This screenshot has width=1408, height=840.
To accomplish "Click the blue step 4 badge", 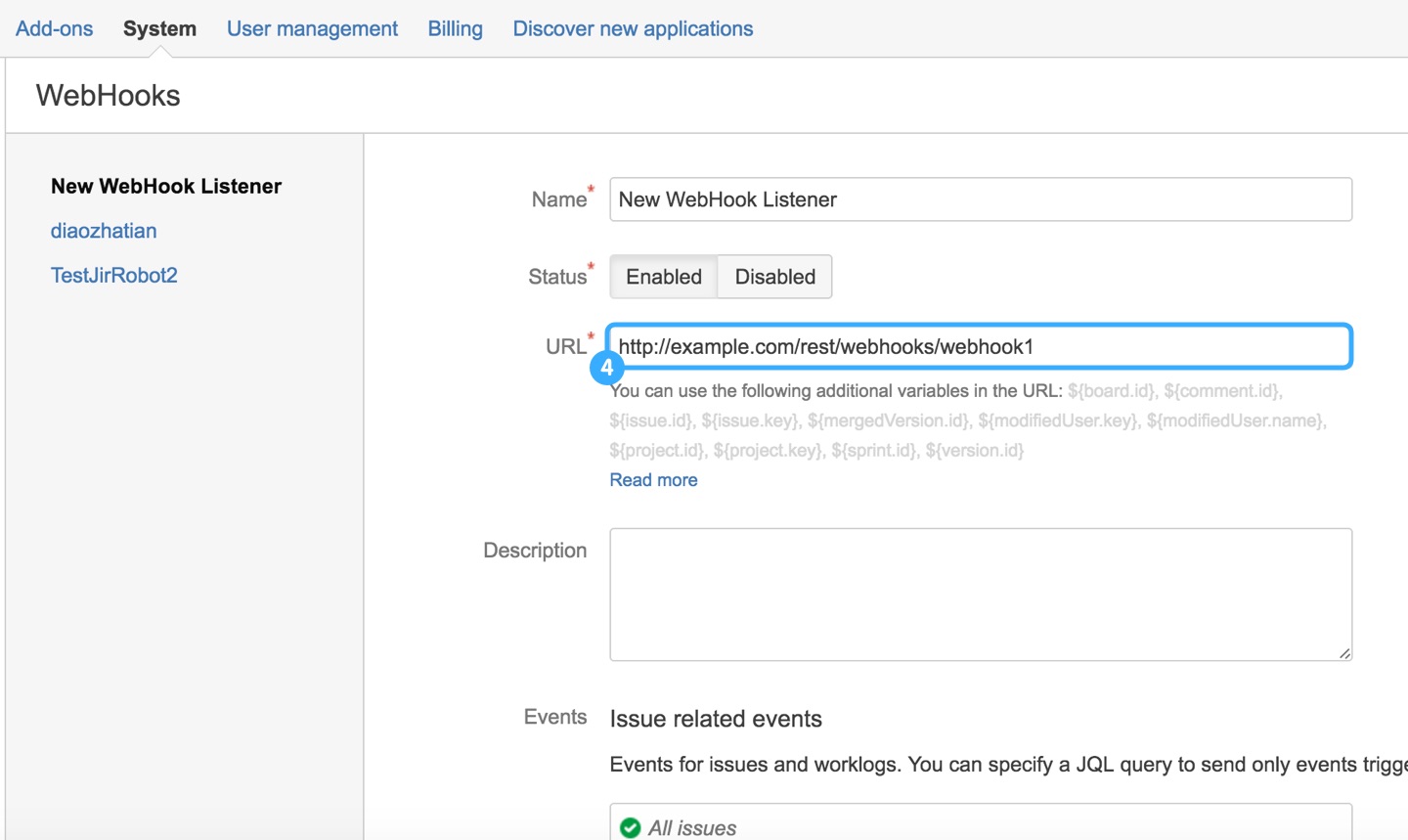I will (x=607, y=368).
